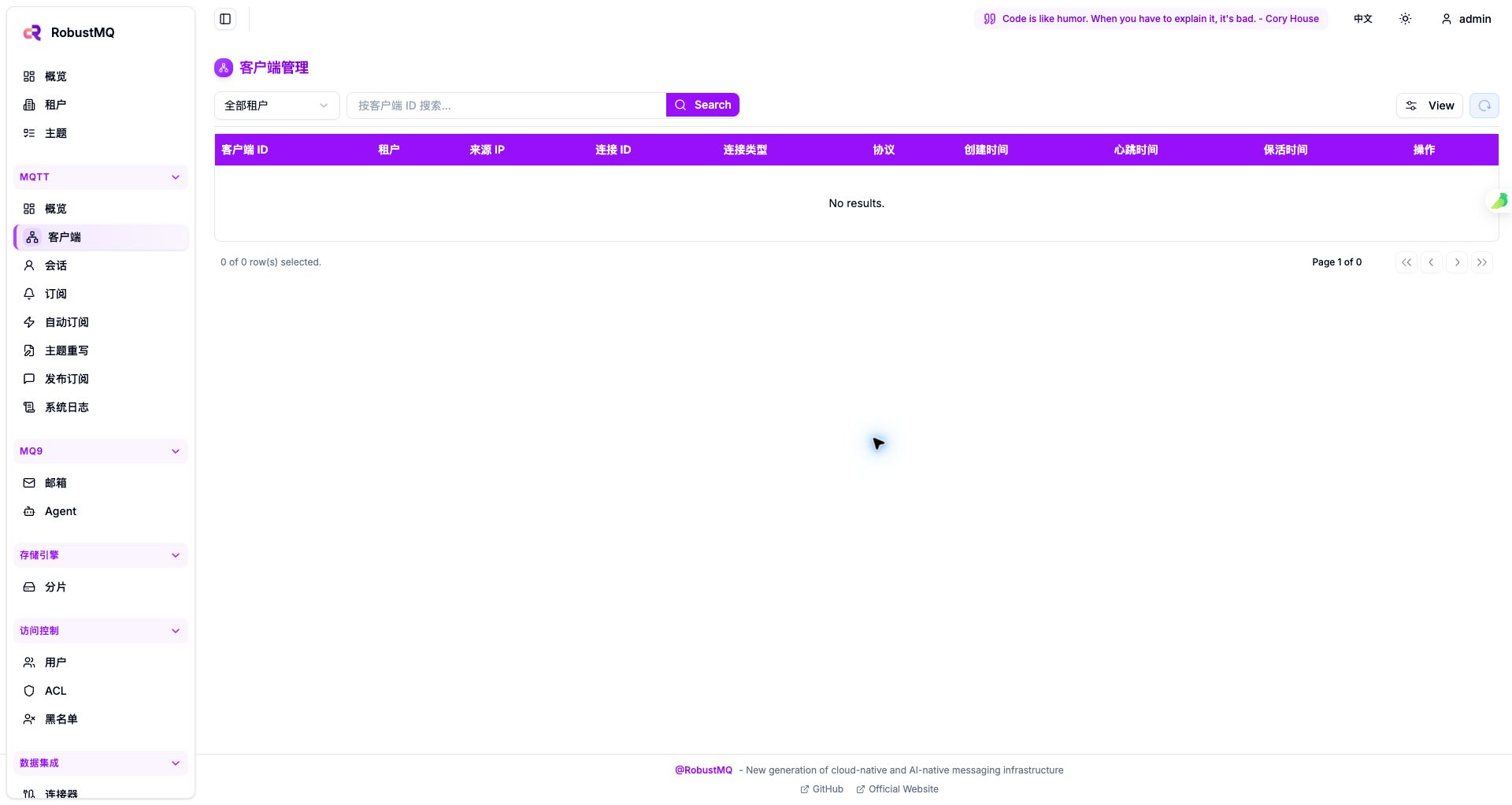The image size is (1512, 805).
Task: Go to first page
Action: pyautogui.click(x=1406, y=262)
